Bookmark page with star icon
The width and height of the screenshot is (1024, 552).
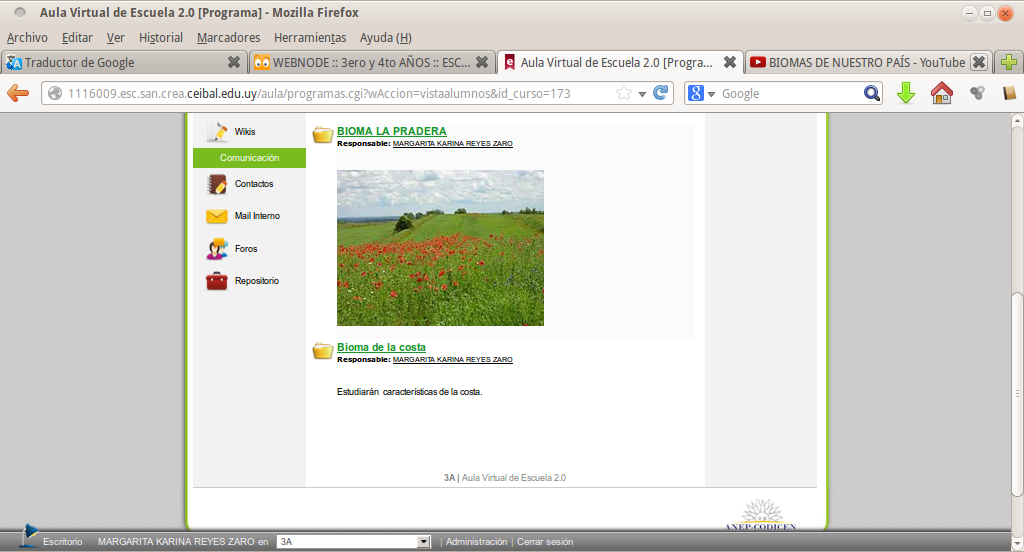624,93
